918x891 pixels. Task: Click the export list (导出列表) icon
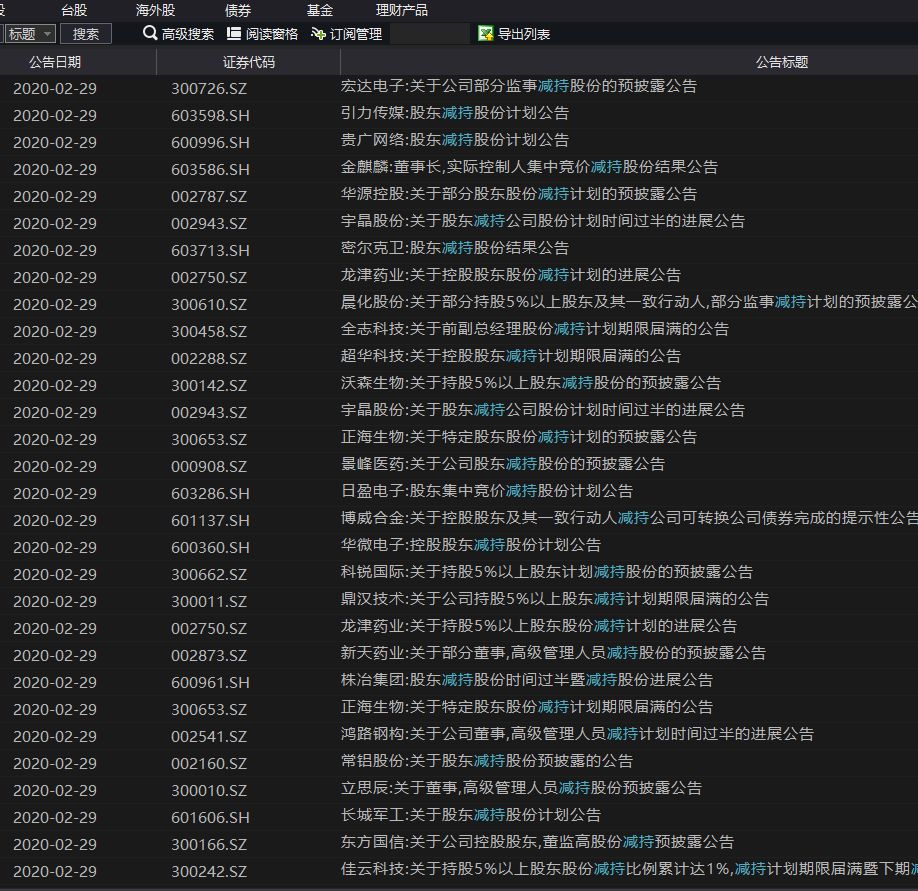tap(486, 34)
